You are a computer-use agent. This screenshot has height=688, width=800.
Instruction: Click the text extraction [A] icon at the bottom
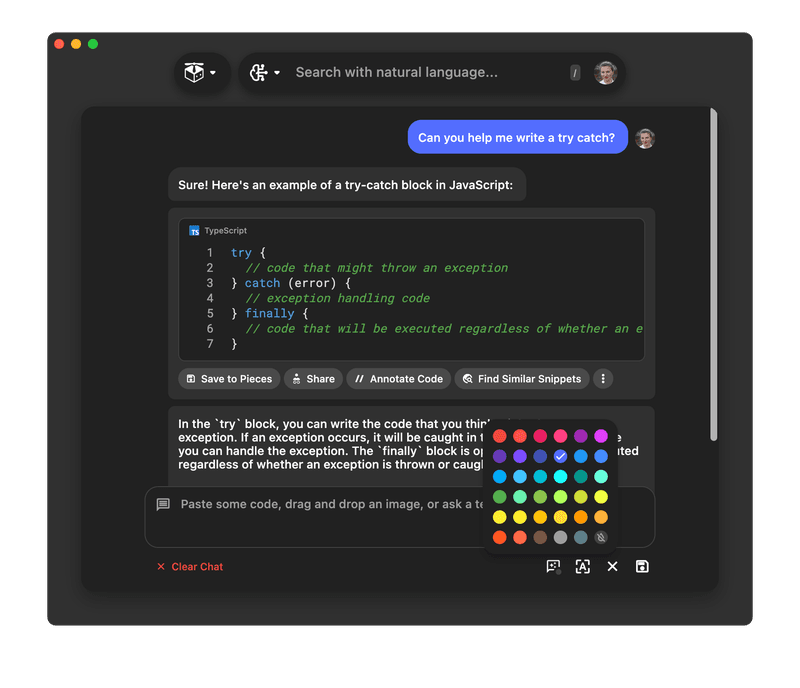[x=583, y=566]
